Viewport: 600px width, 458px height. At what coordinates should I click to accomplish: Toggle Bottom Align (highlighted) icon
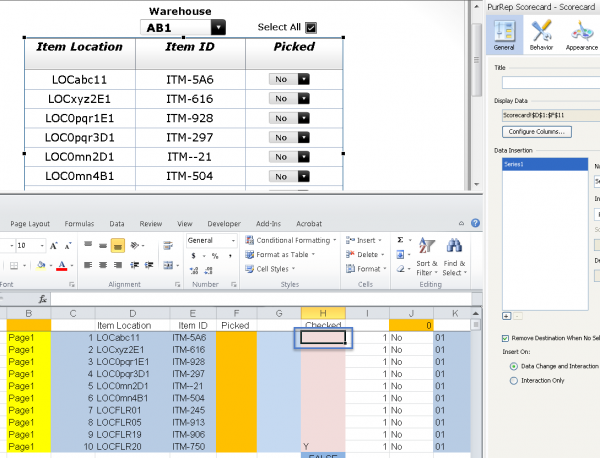click(118, 246)
